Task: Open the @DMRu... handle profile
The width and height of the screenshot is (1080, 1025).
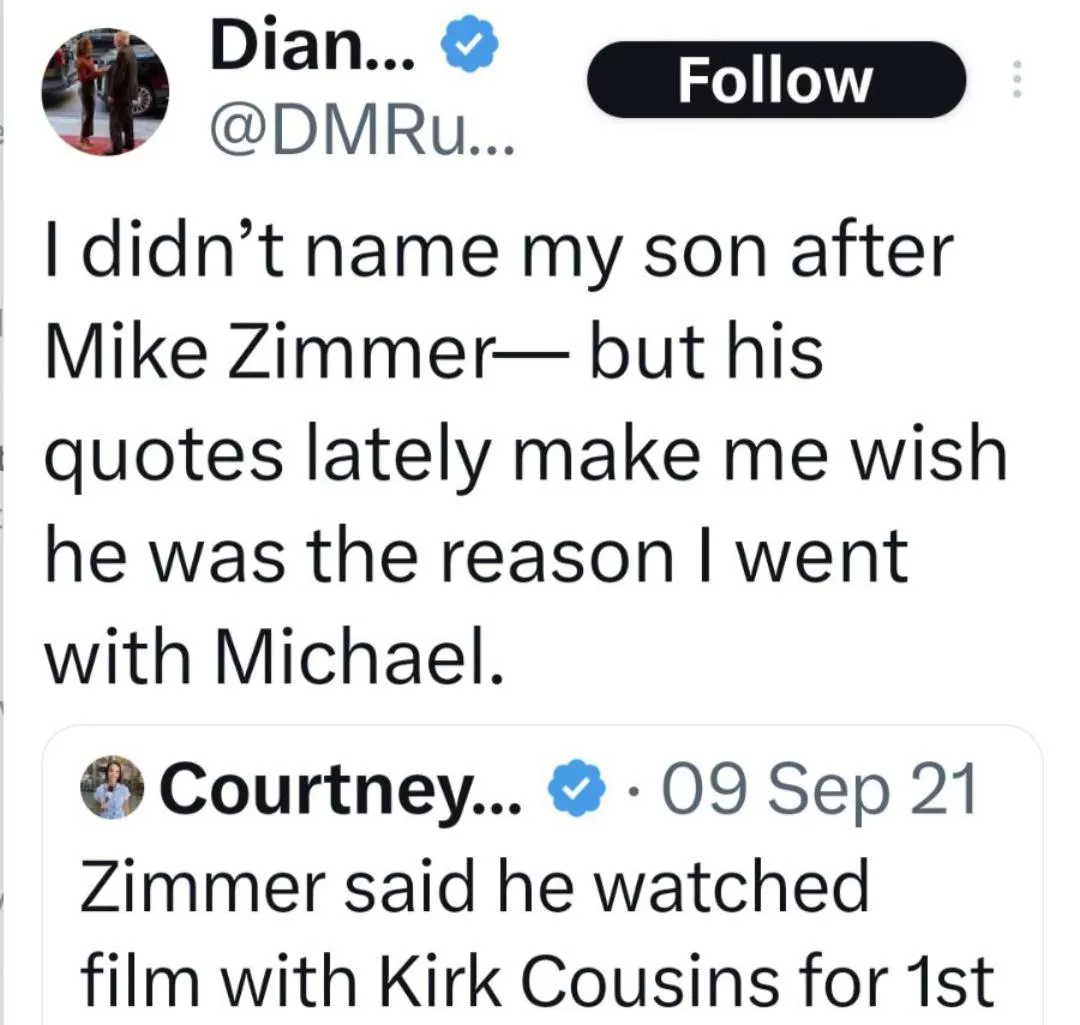Action: tap(362, 131)
